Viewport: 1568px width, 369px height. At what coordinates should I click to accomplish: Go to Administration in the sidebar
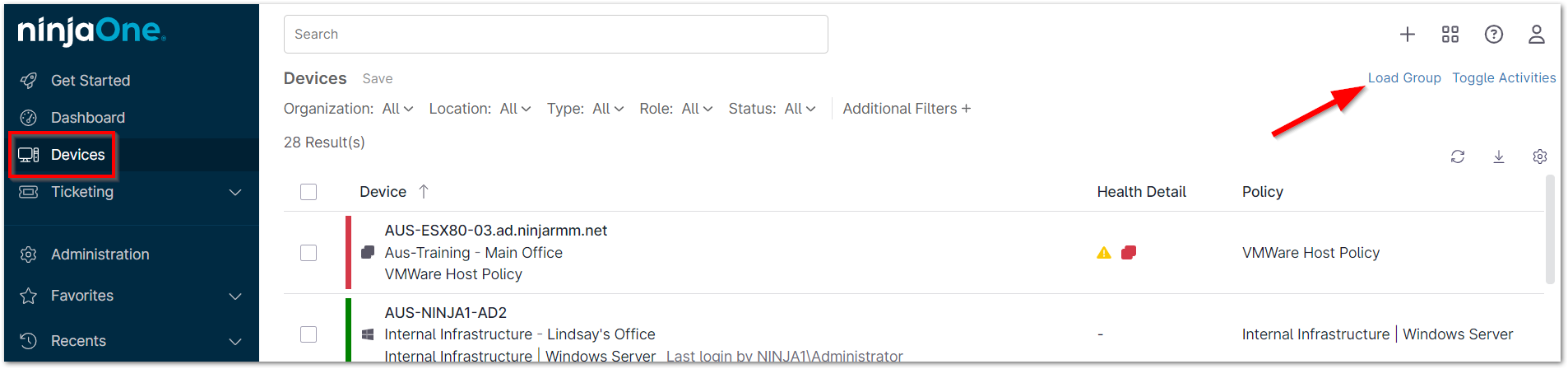click(100, 255)
